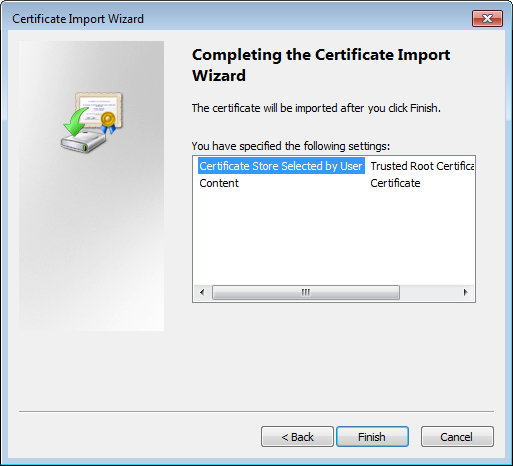Click the Completing the Certificate Import heading
The width and height of the screenshot is (513, 466).
click(321, 65)
